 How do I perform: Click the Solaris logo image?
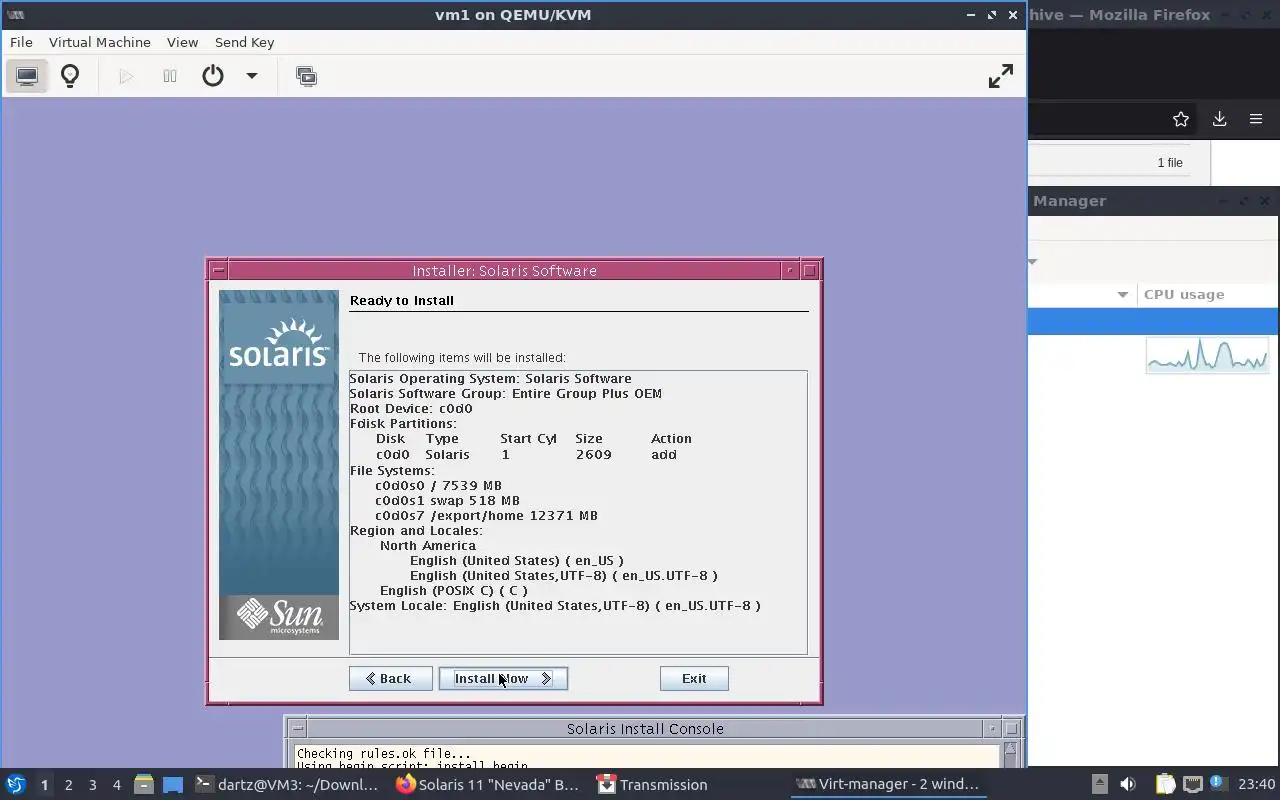pos(279,344)
